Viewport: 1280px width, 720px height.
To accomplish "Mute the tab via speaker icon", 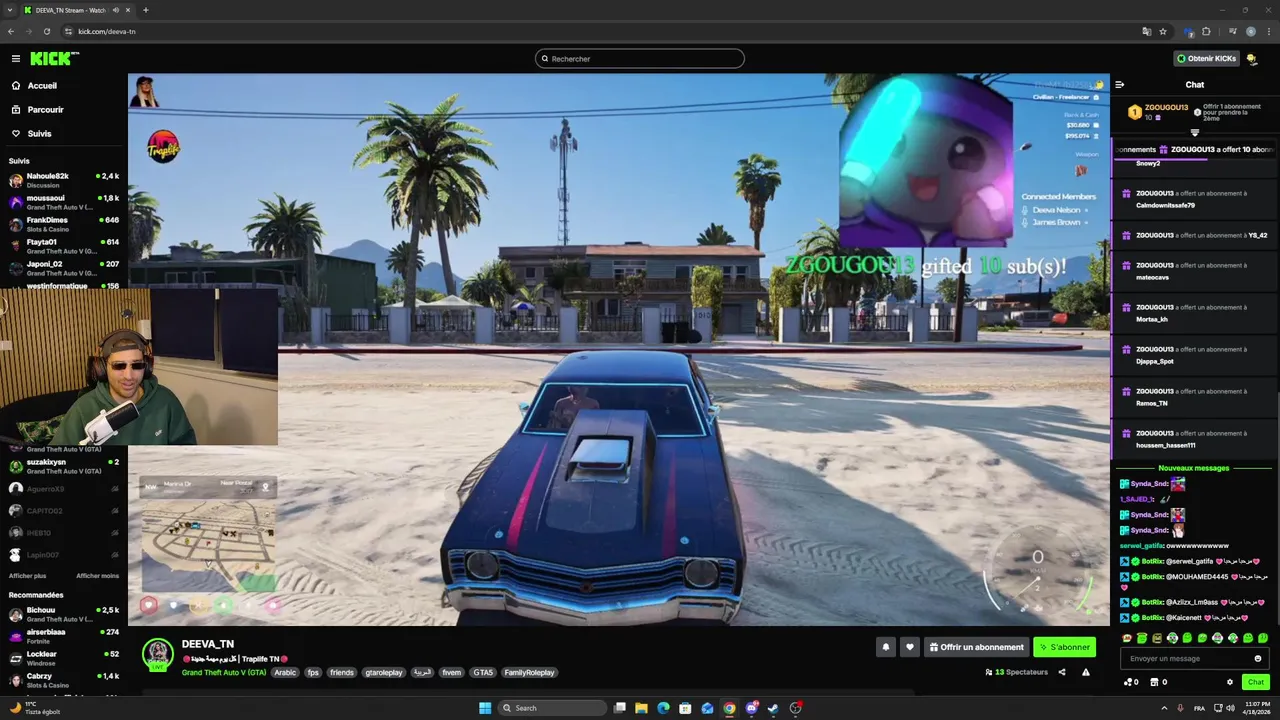I will 117,10.
